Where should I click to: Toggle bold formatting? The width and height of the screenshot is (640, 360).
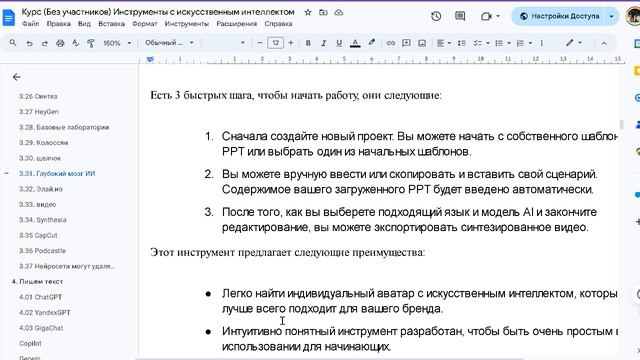tap(308, 43)
